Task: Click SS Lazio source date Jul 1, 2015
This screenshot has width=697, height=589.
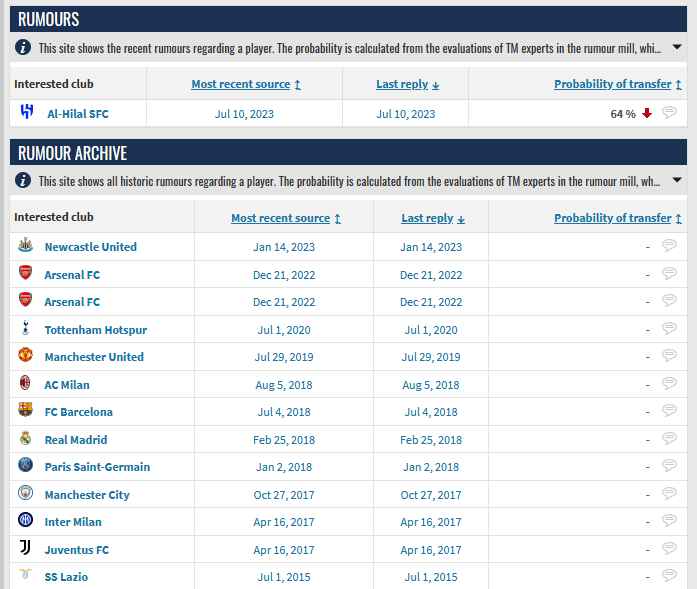Action: [284, 577]
